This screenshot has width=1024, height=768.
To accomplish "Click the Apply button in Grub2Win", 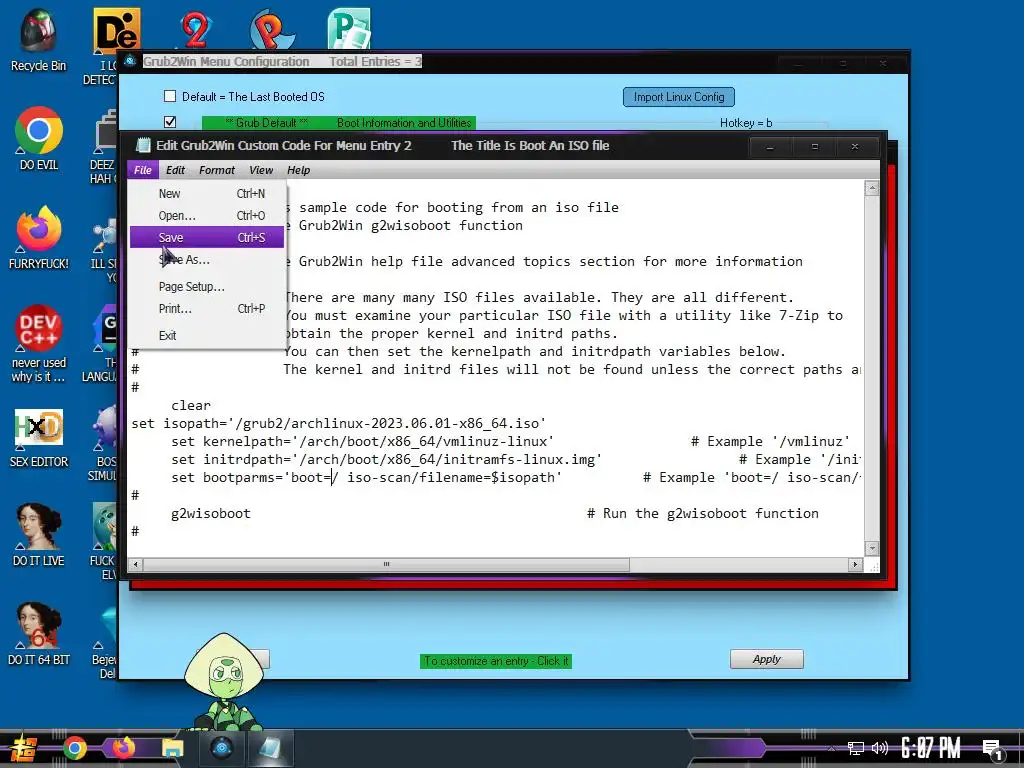I will pos(766,659).
